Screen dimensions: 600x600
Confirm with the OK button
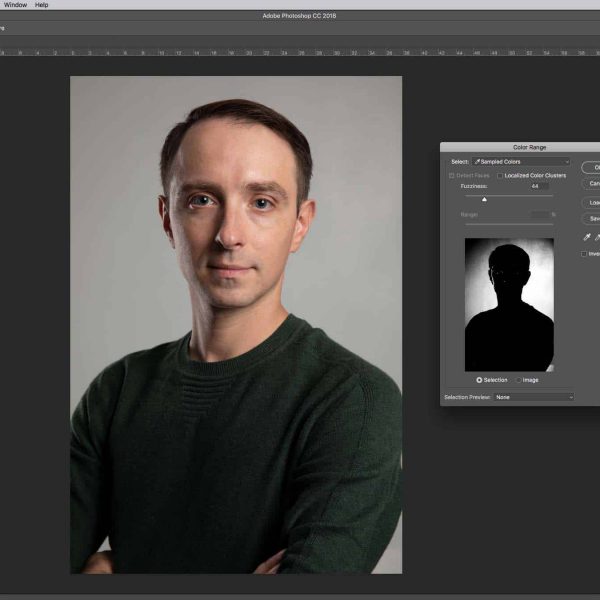click(x=590, y=168)
